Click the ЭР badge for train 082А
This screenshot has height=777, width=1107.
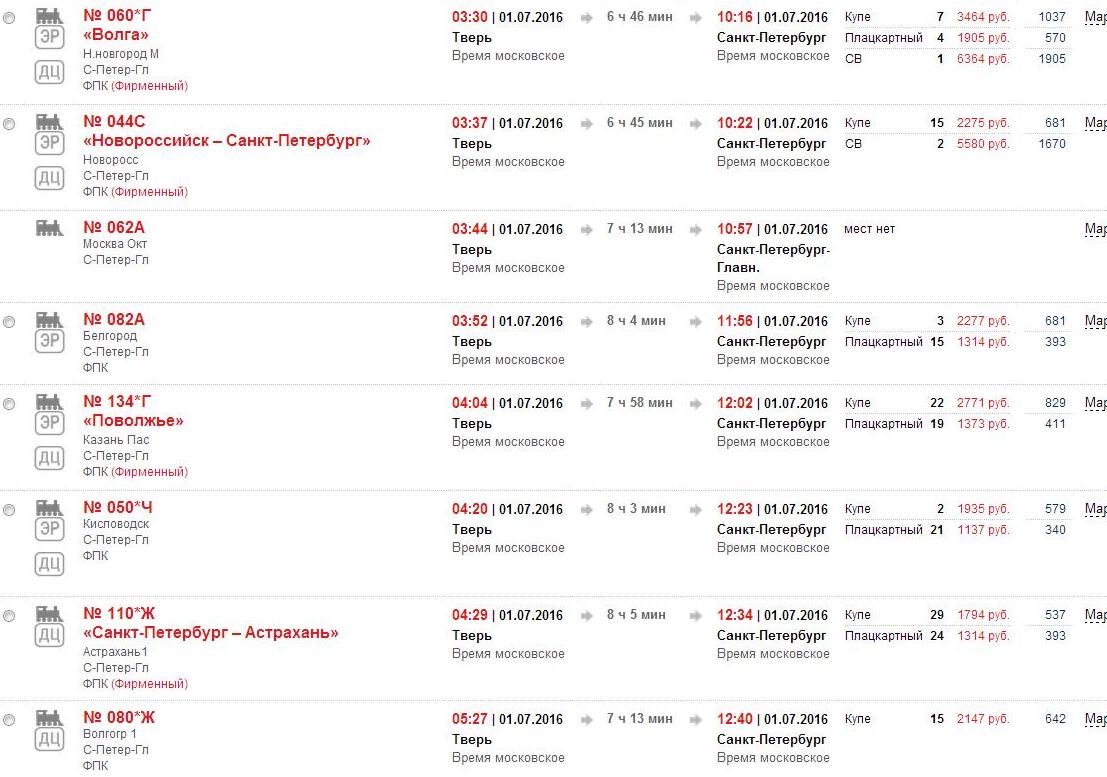[49, 341]
